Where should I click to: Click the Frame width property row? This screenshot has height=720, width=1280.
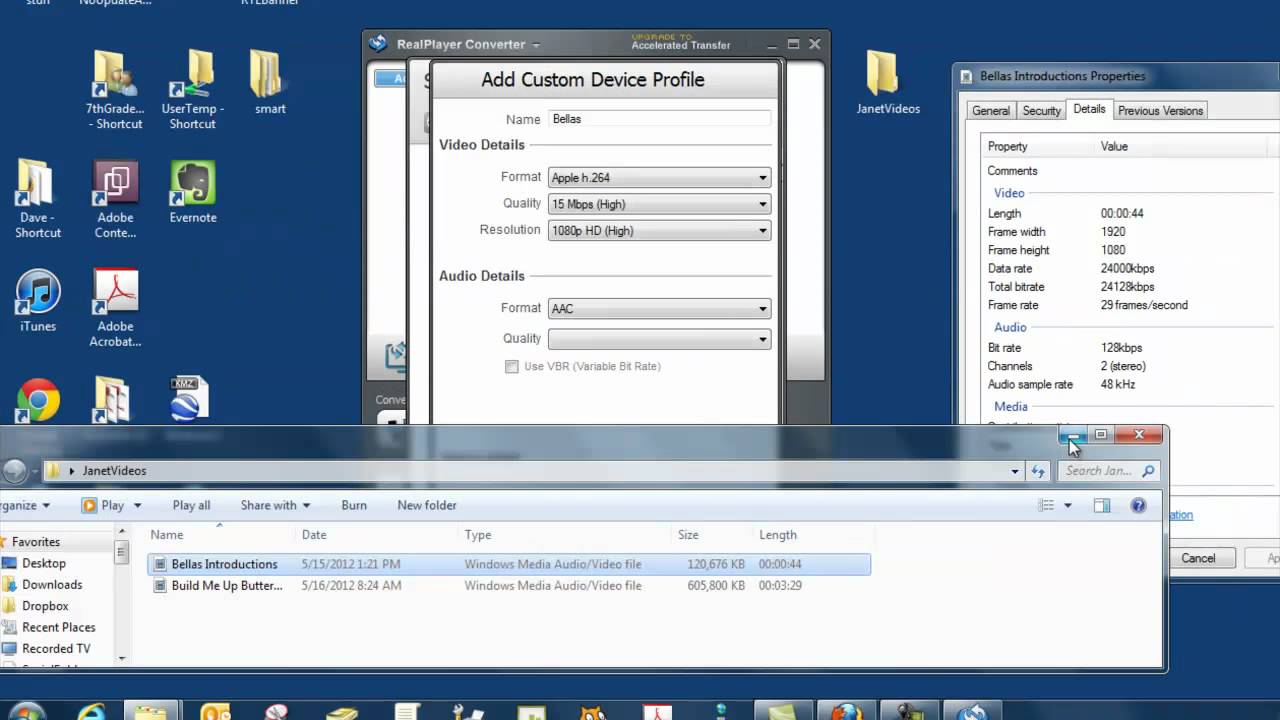pos(1130,232)
